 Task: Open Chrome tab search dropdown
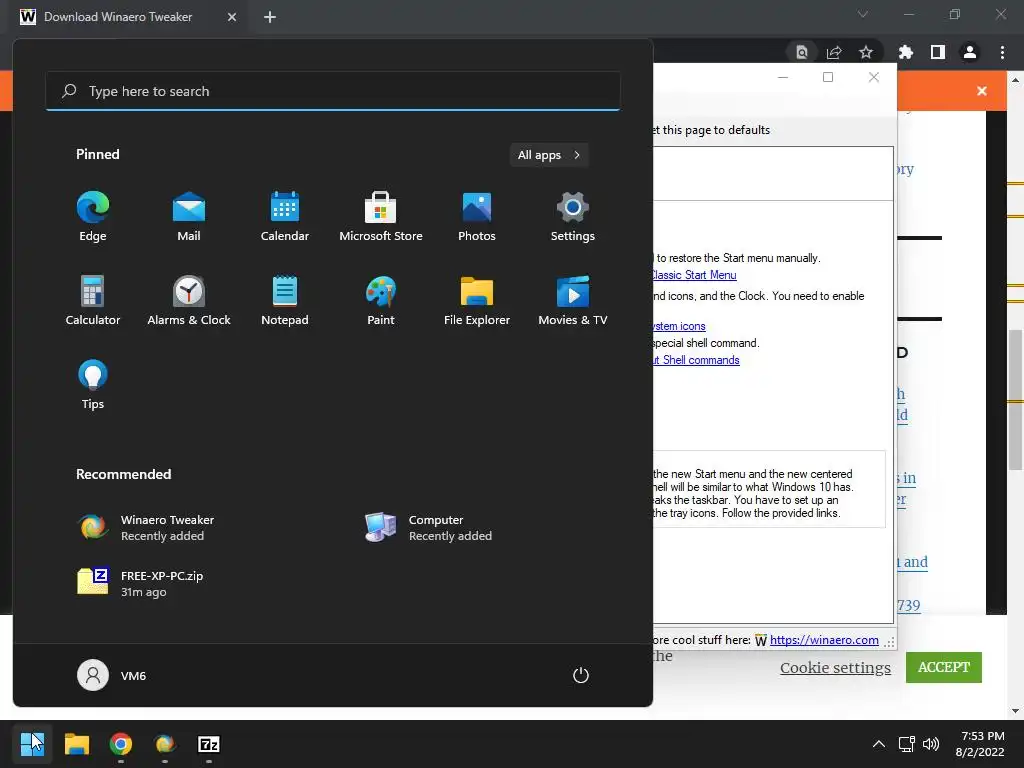coord(863,14)
